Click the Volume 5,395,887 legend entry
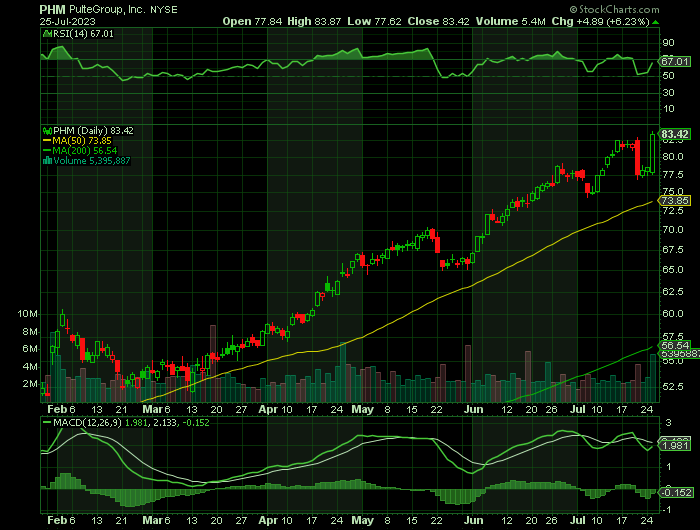The image size is (700, 530). 92,161
